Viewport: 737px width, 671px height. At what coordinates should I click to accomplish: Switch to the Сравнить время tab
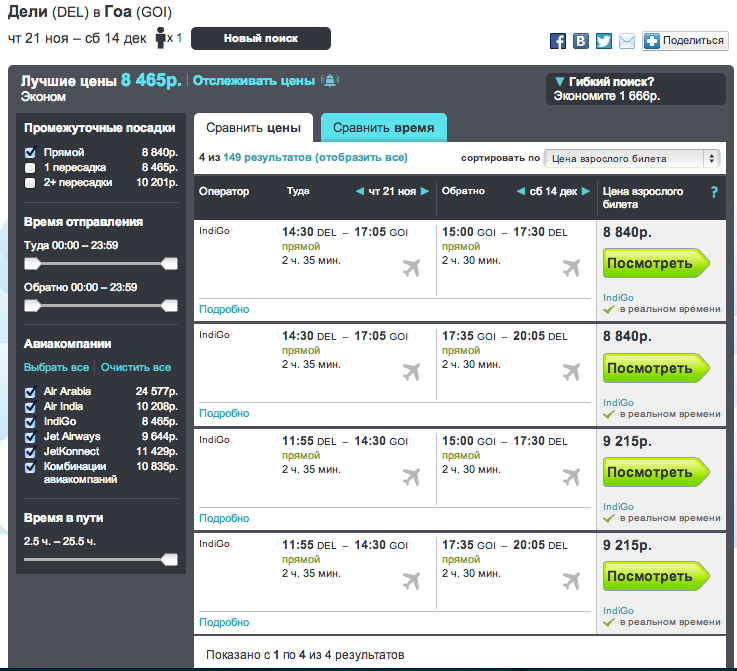[383, 128]
